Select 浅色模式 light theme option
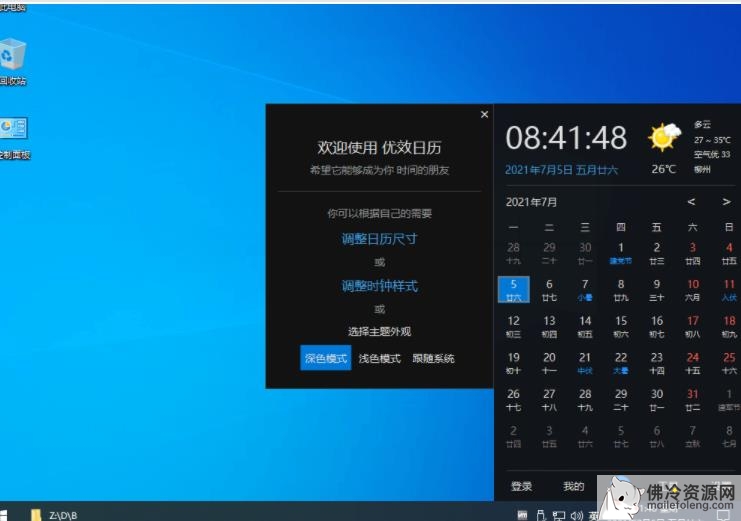Viewport: 741px width, 521px height. [379, 358]
